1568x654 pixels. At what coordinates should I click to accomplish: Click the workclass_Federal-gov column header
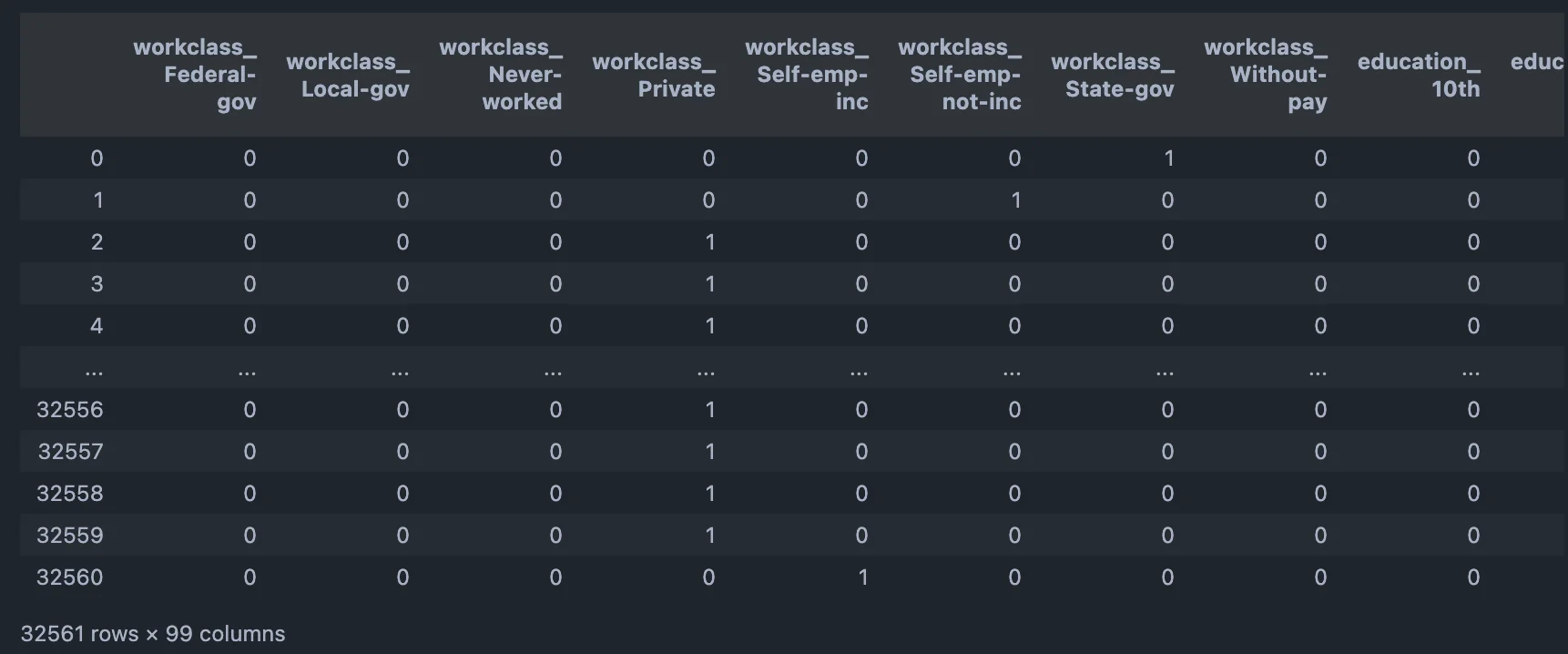(x=195, y=75)
